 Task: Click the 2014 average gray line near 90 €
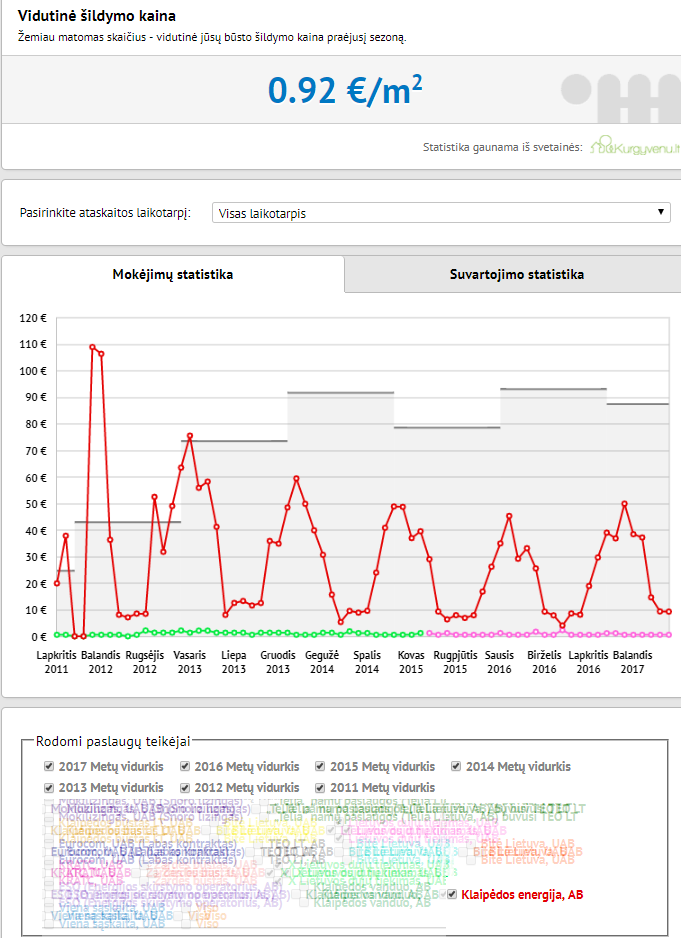[340, 392]
